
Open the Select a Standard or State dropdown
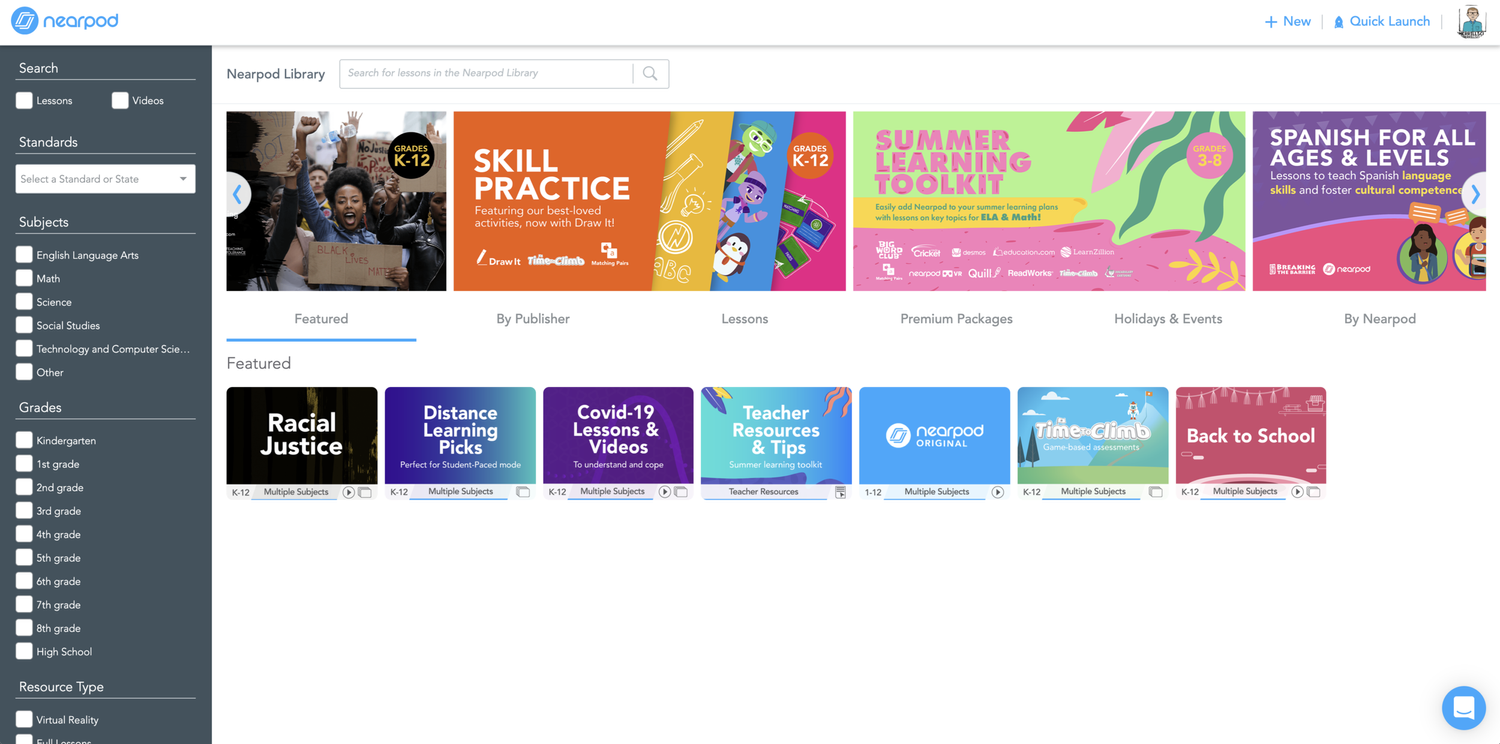click(x=104, y=178)
